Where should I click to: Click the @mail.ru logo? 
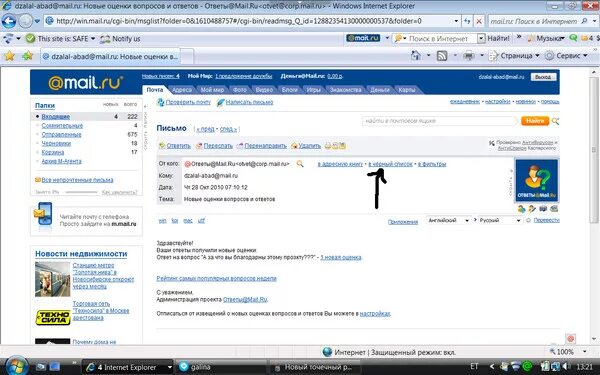[86, 82]
